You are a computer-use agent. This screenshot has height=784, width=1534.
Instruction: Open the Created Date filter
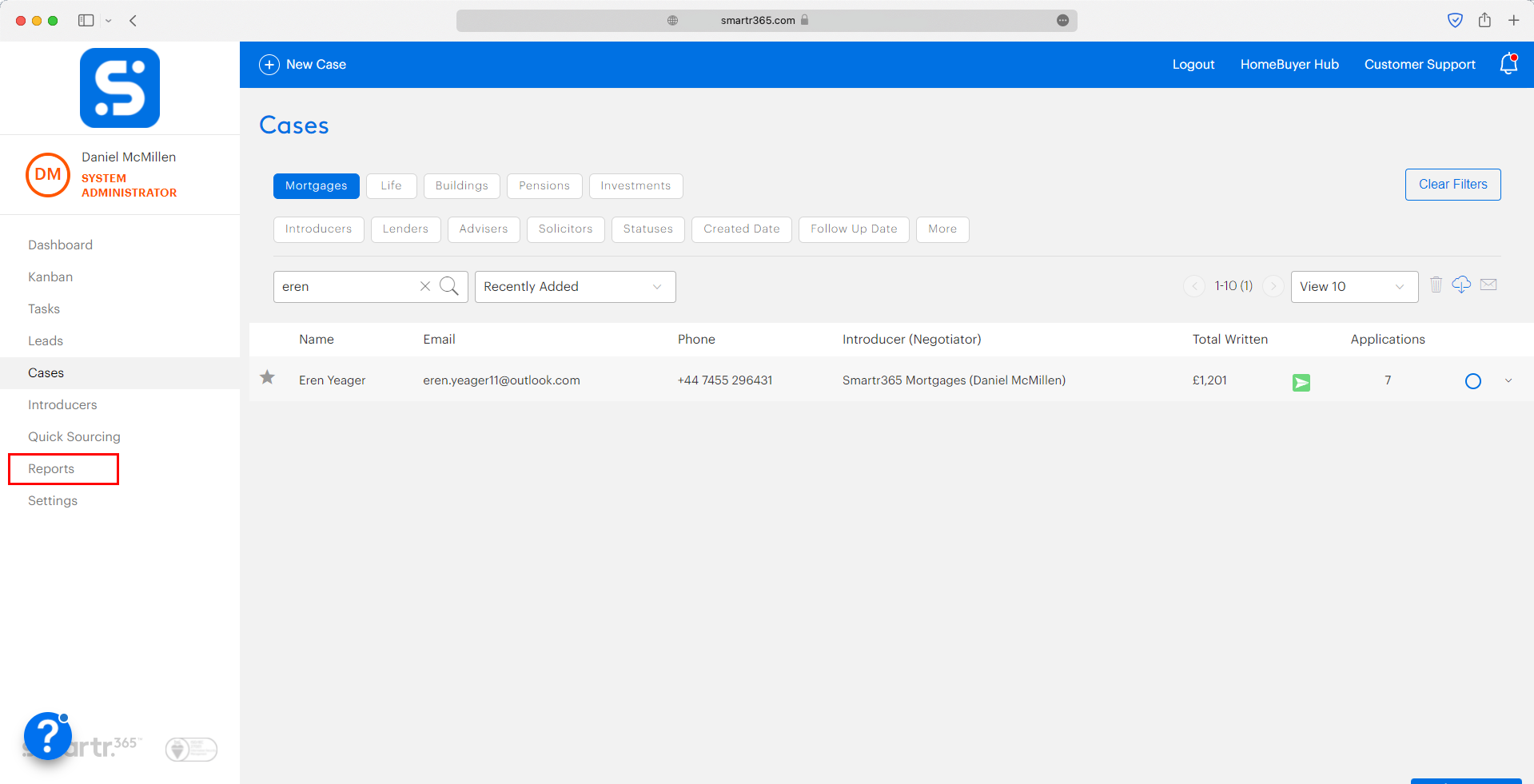pos(742,229)
